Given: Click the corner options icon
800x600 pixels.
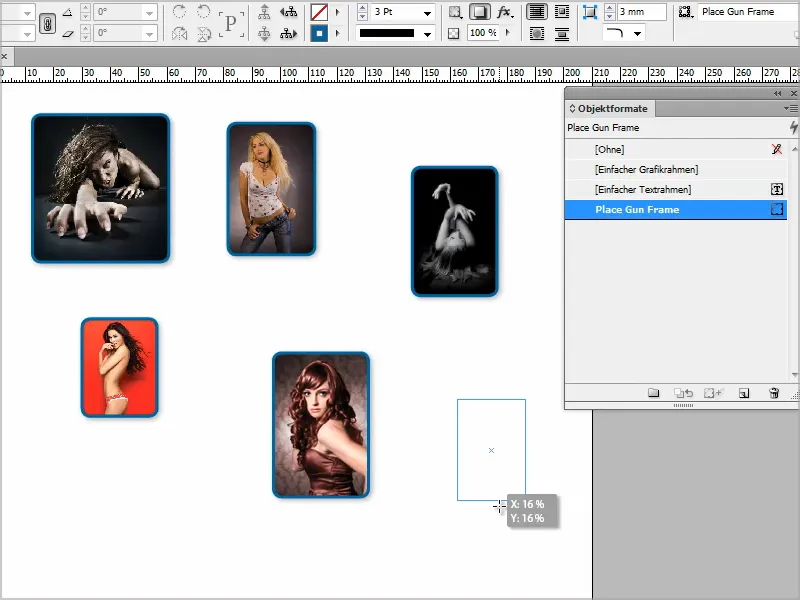Looking at the screenshot, I should (x=590, y=12).
